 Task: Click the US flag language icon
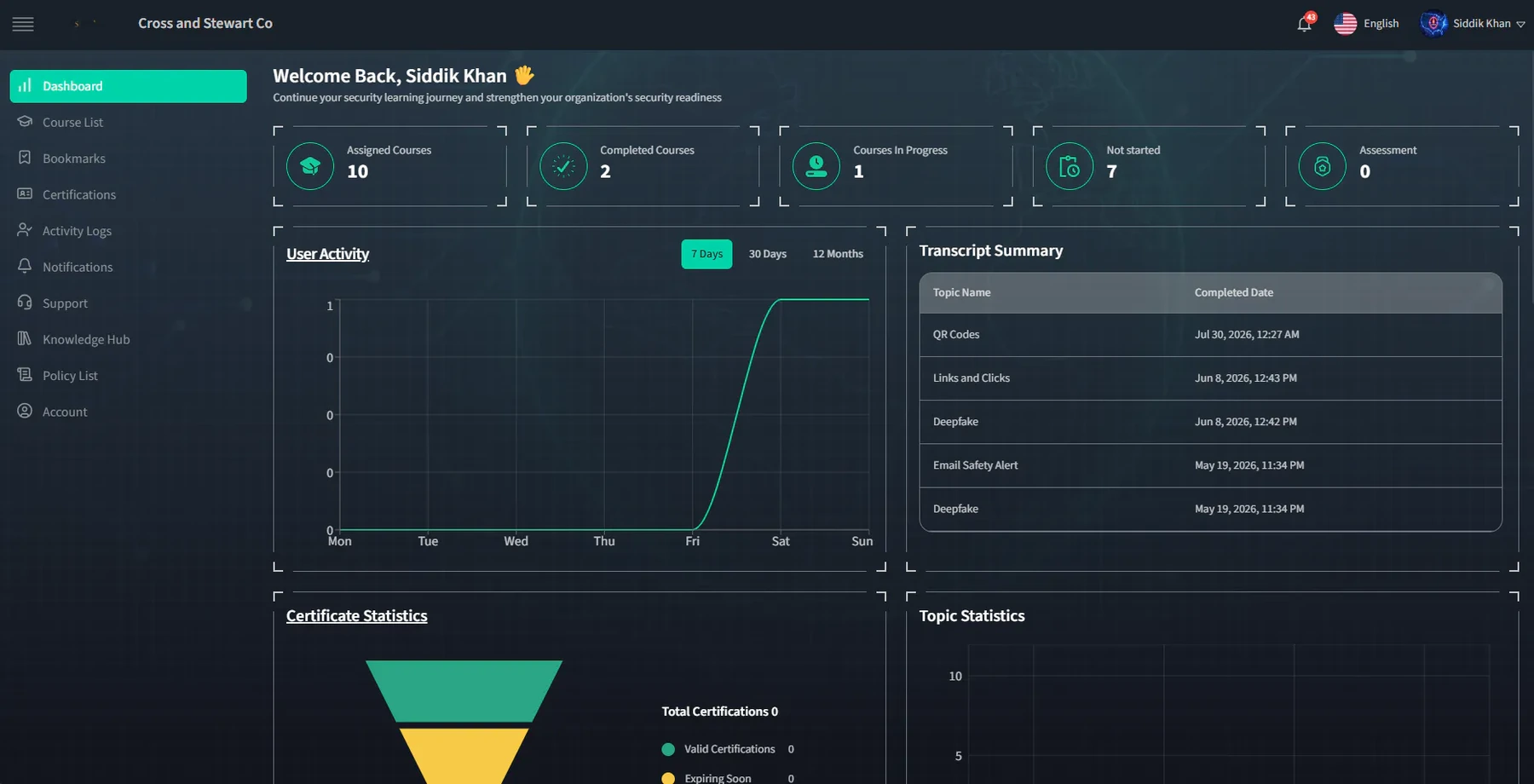(x=1346, y=24)
